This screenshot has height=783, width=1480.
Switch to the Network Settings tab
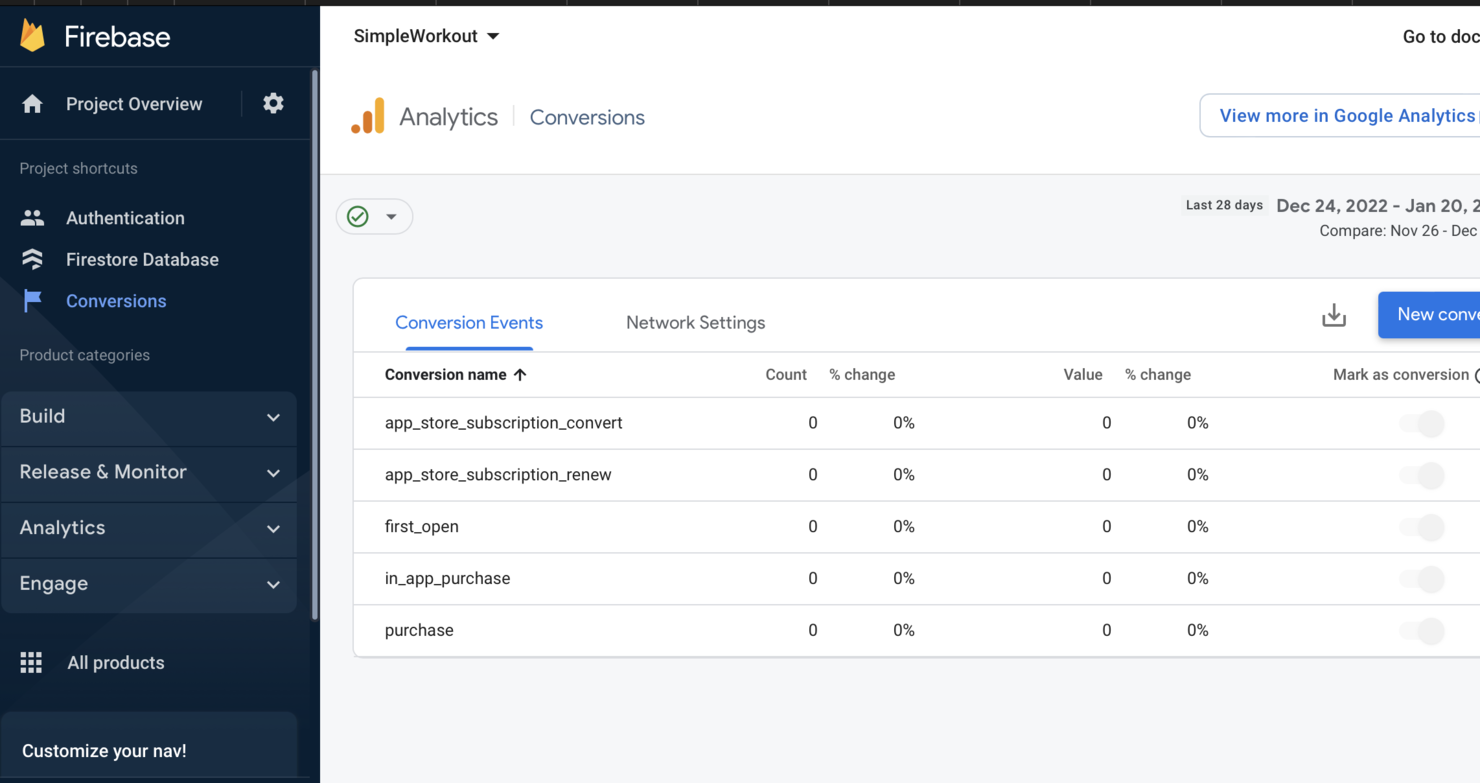(695, 322)
